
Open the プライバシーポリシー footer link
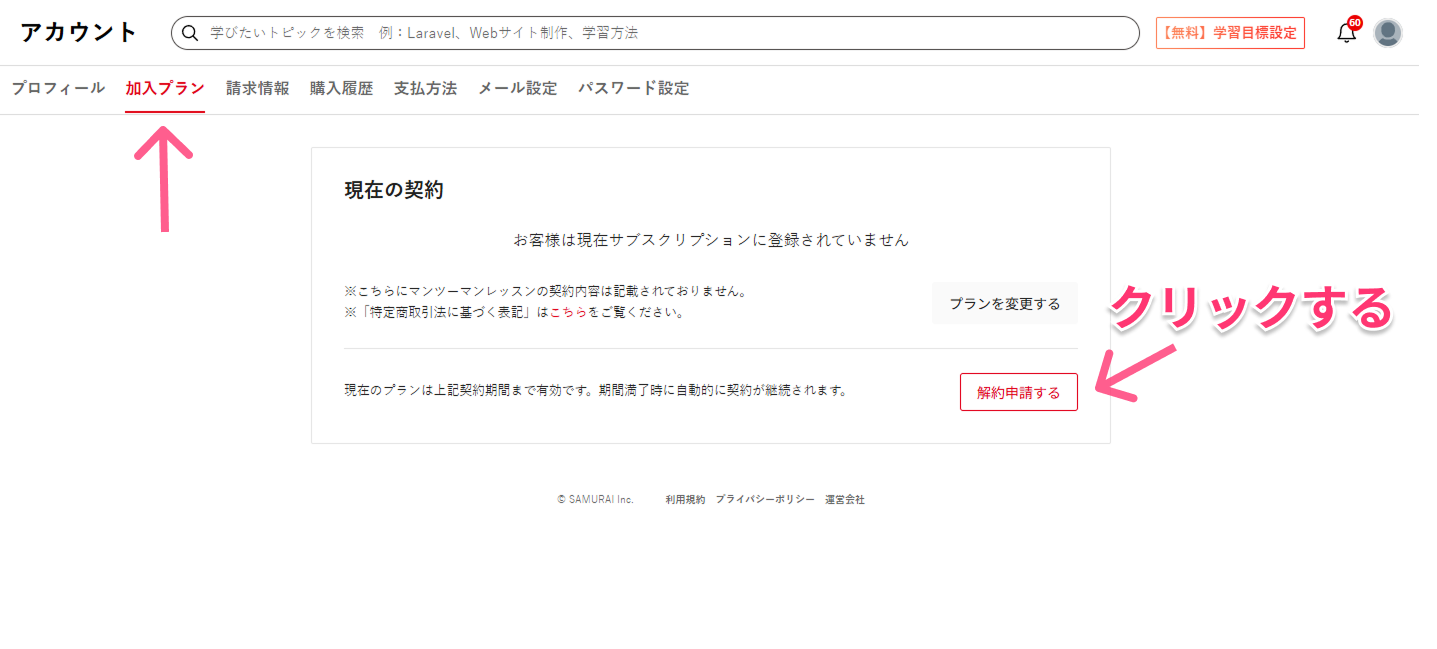coord(764,499)
